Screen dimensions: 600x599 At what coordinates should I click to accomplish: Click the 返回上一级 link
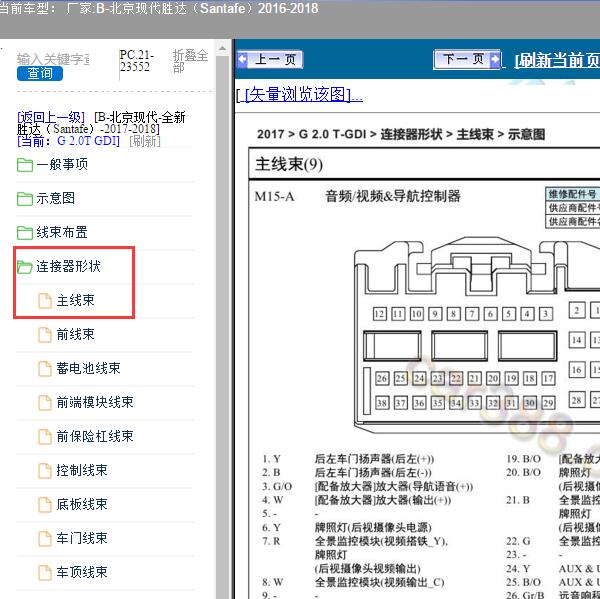(51, 117)
